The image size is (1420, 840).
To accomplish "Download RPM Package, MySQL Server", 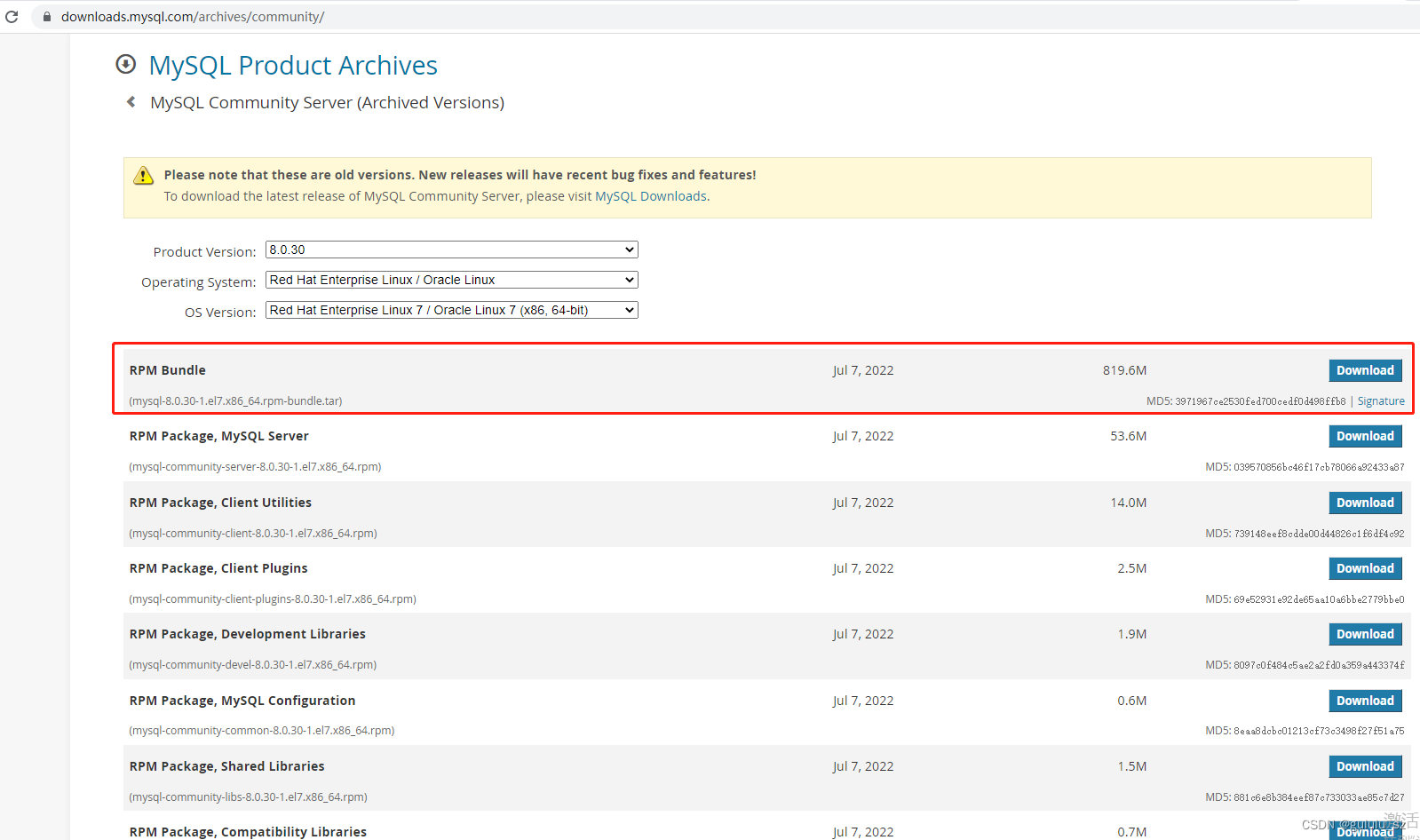I will point(1365,436).
